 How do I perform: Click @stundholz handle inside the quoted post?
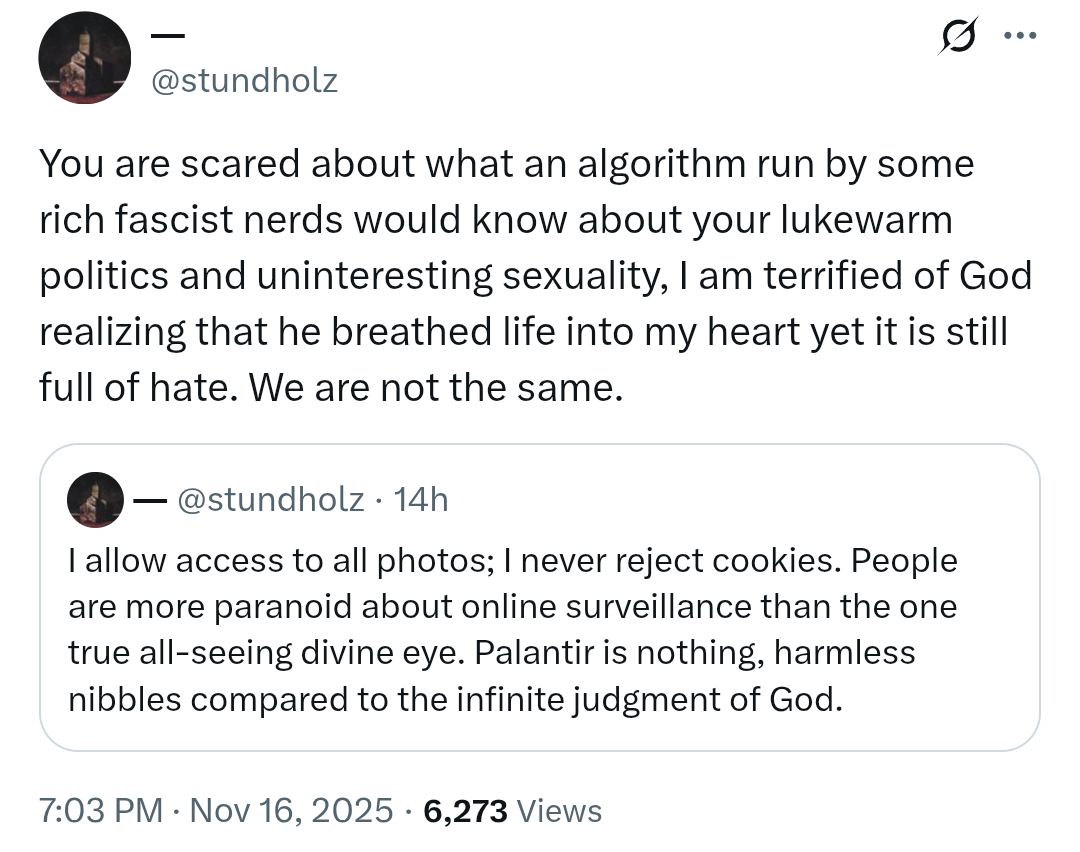270,498
